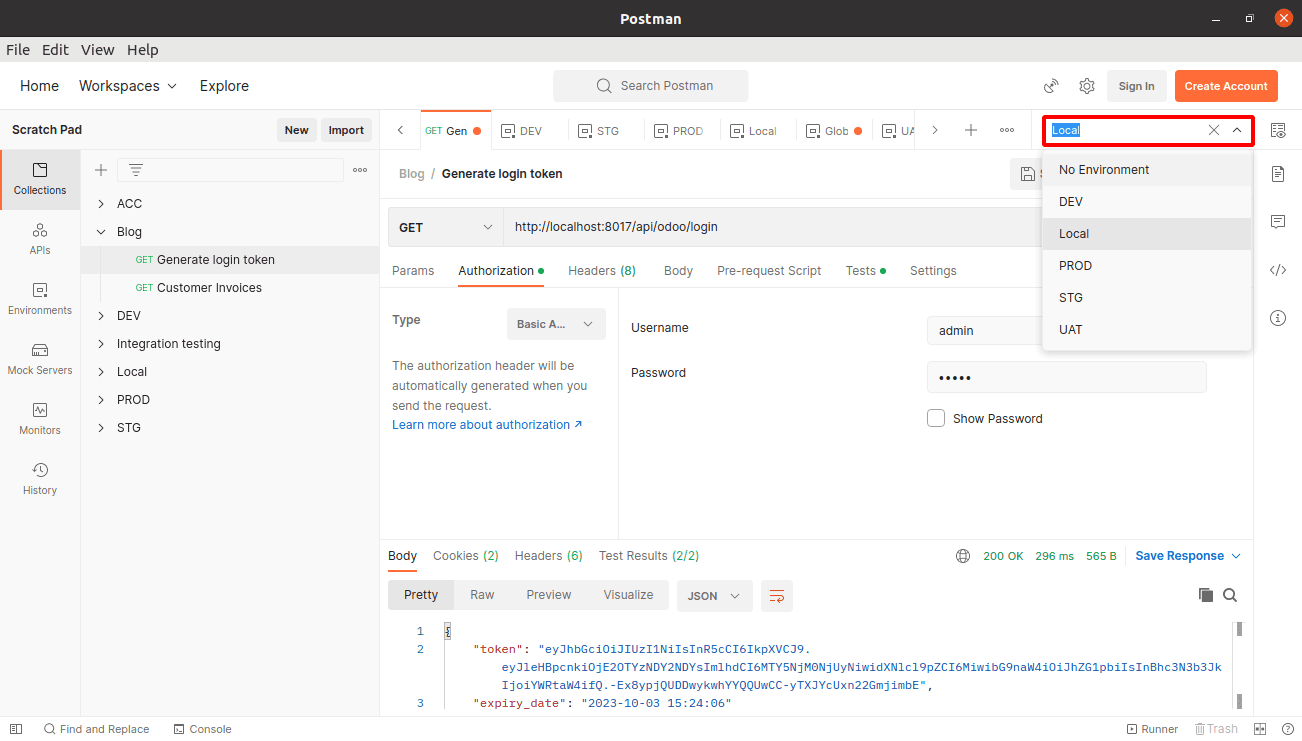Image resolution: width=1302 pixels, height=741 pixels.
Task: Click the Search Postman field
Action: 651,86
